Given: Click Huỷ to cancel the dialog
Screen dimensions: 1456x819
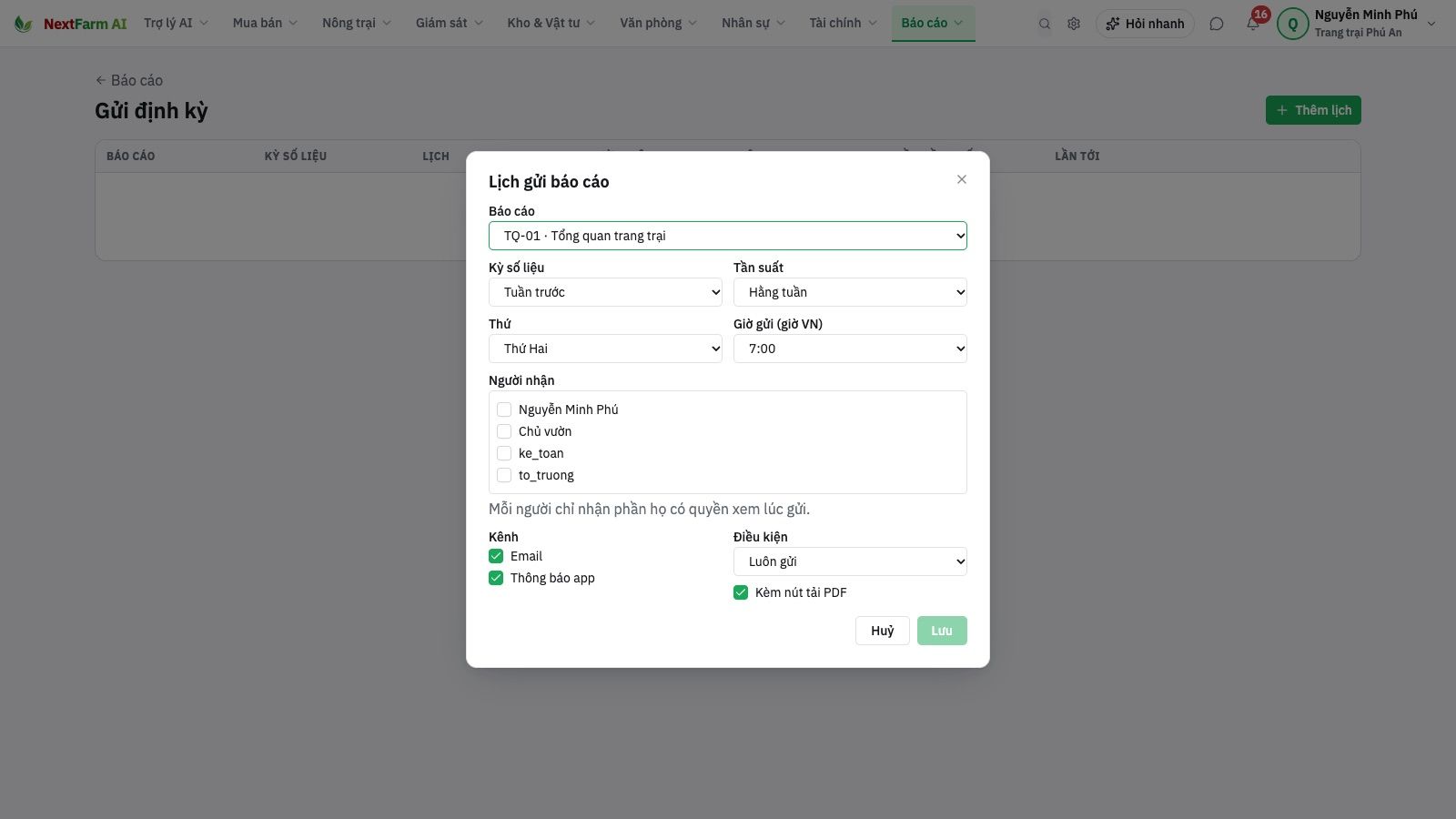Looking at the screenshot, I should point(883,631).
